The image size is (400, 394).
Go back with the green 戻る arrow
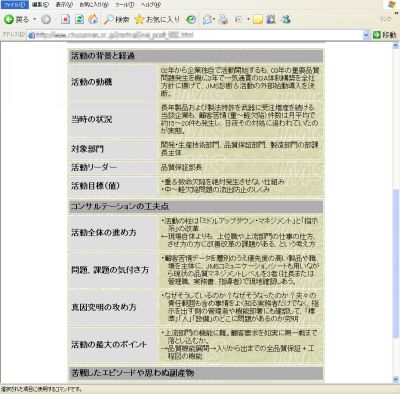[x=17, y=20]
